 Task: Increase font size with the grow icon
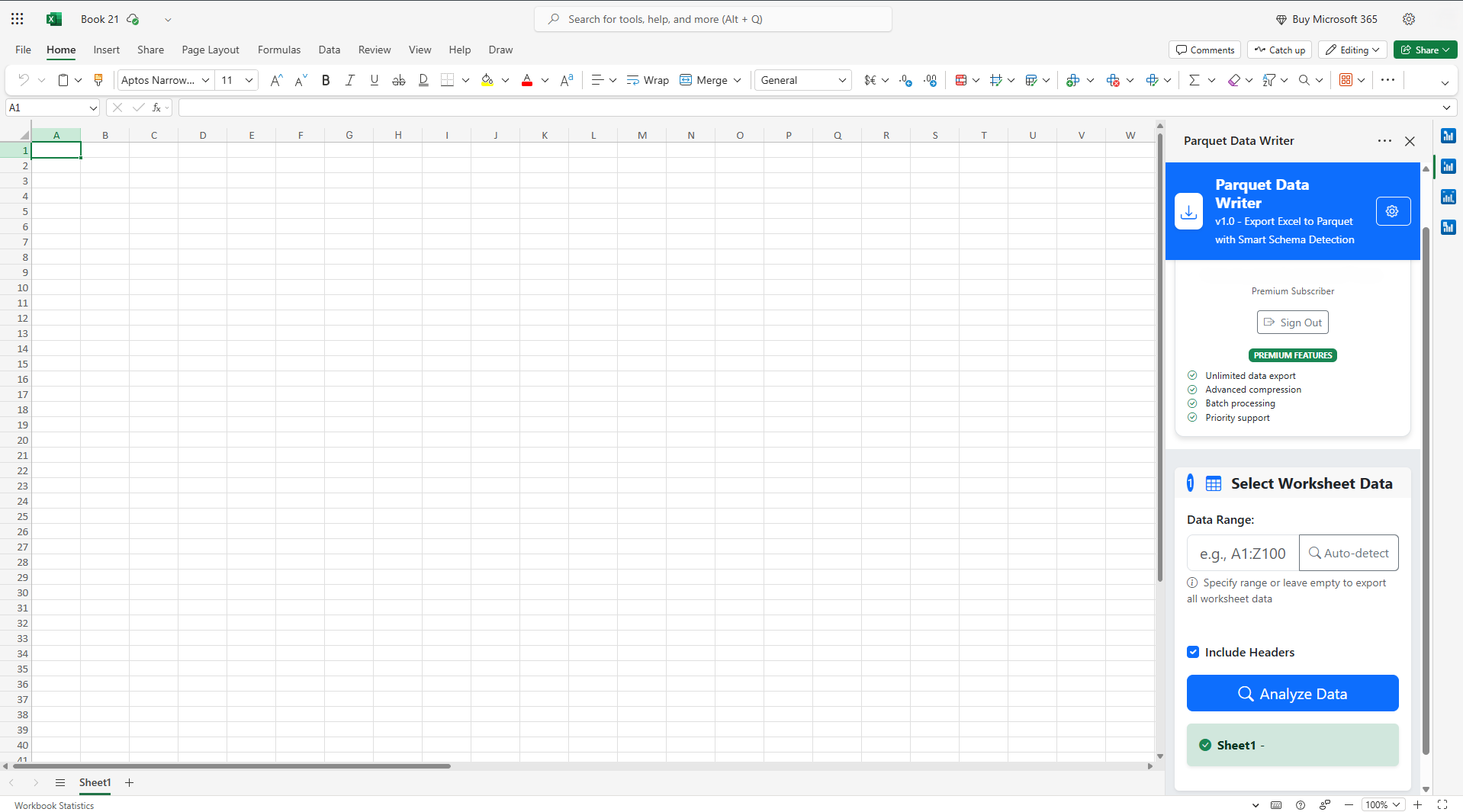point(276,80)
